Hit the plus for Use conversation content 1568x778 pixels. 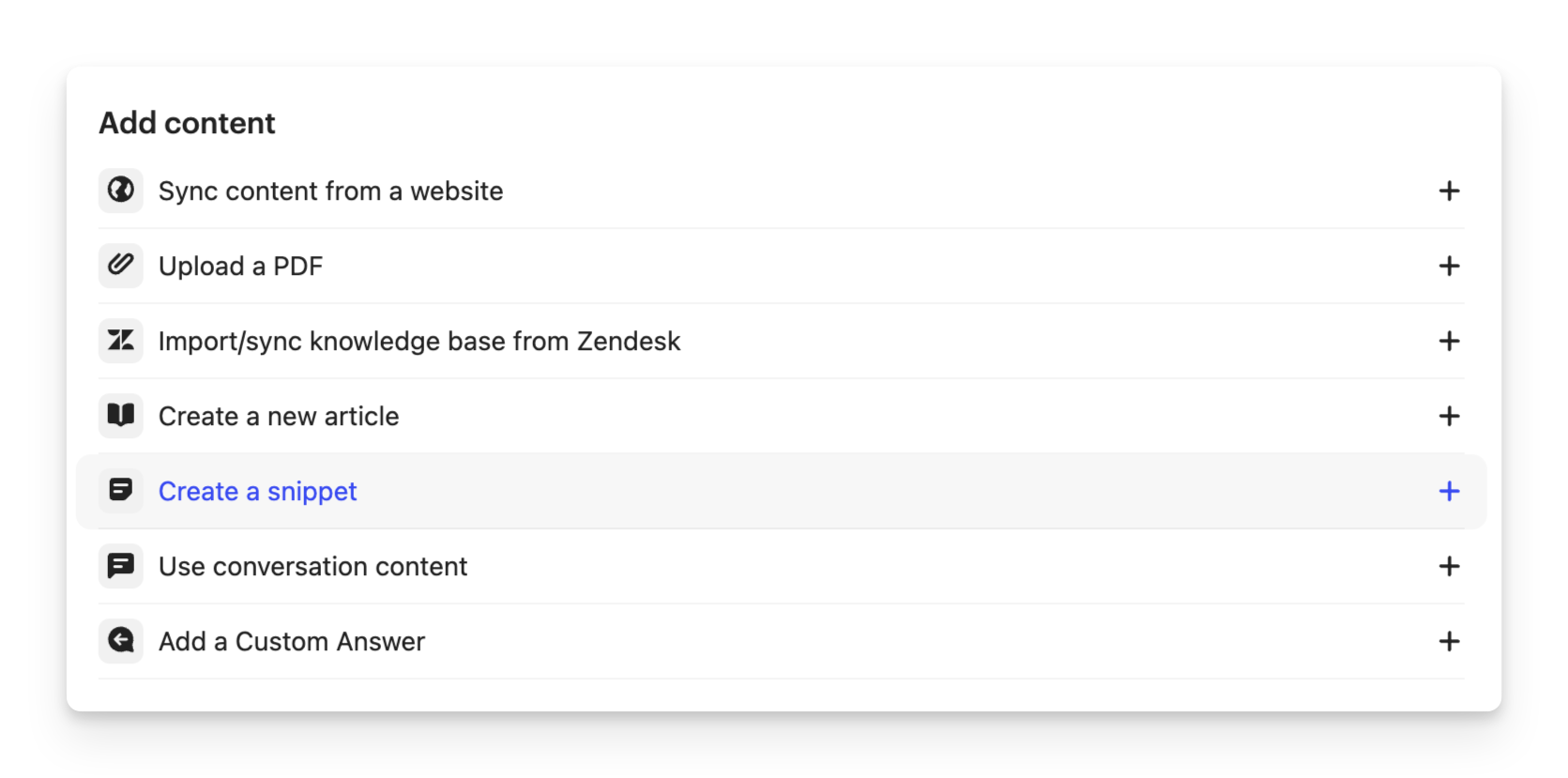(1449, 566)
